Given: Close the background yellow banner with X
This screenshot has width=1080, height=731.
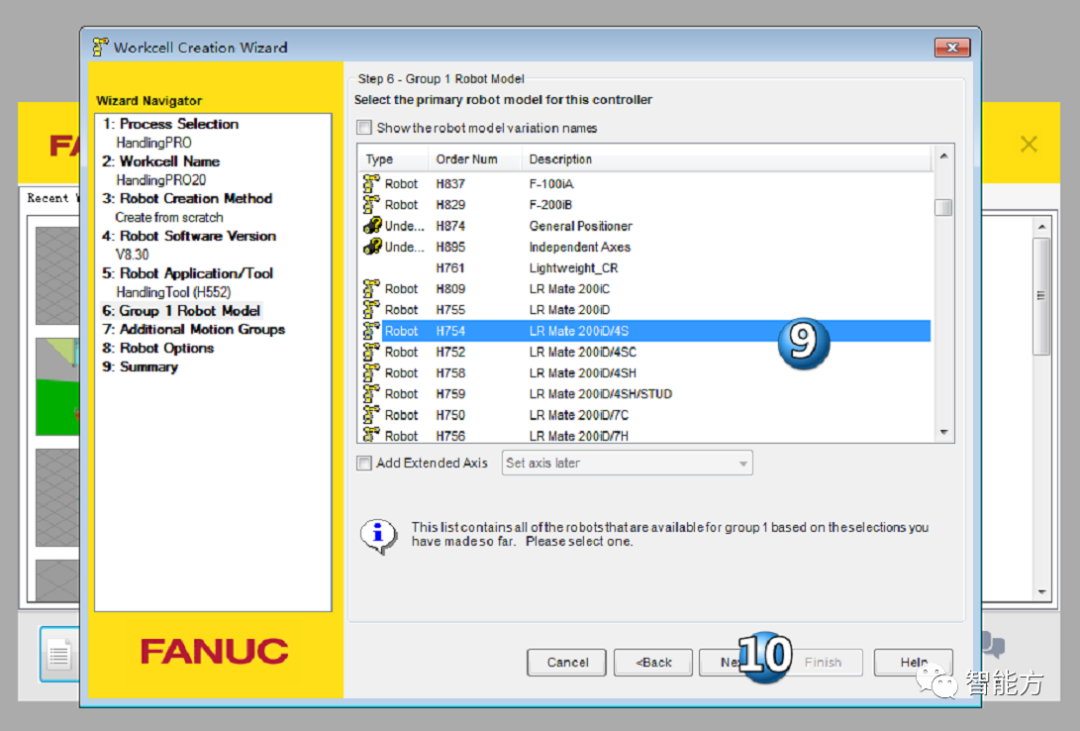Looking at the screenshot, I should pos(1028,144).
